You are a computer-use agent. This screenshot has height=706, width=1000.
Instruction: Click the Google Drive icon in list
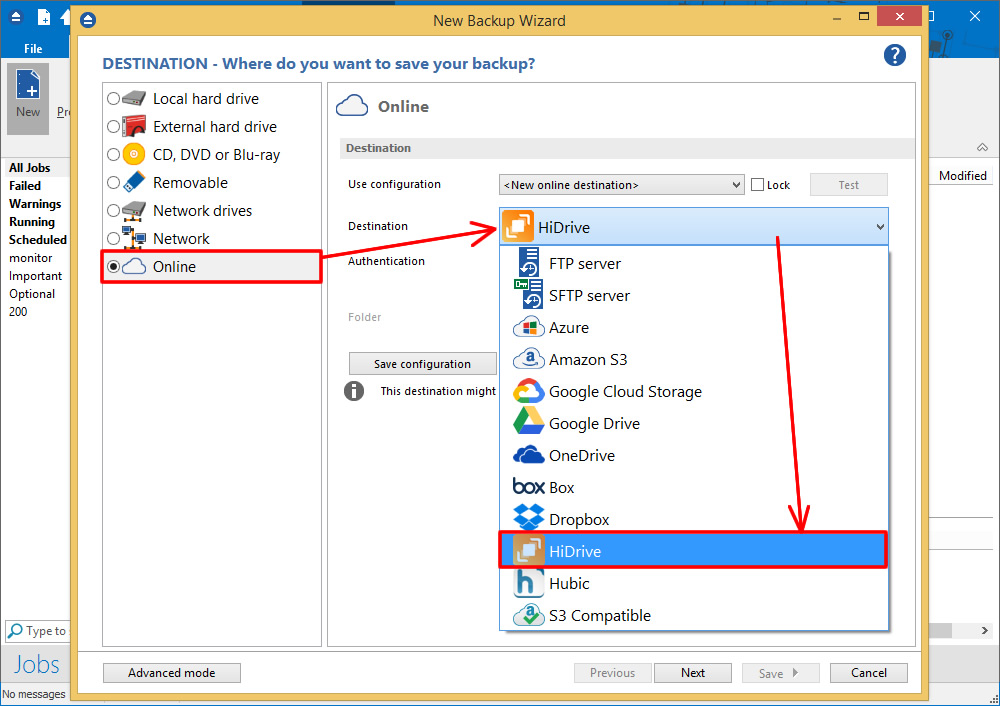pos(528,423)
